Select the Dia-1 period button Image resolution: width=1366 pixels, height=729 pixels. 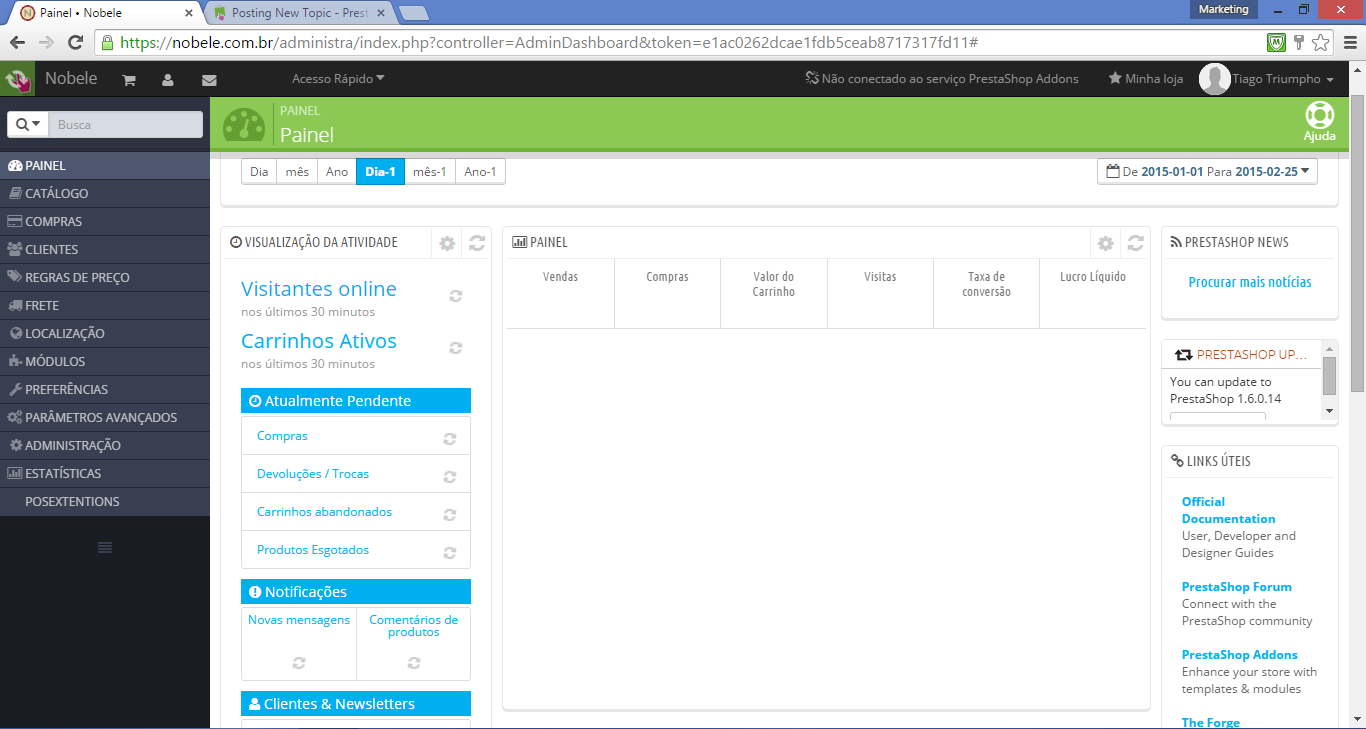click(380, 172)
